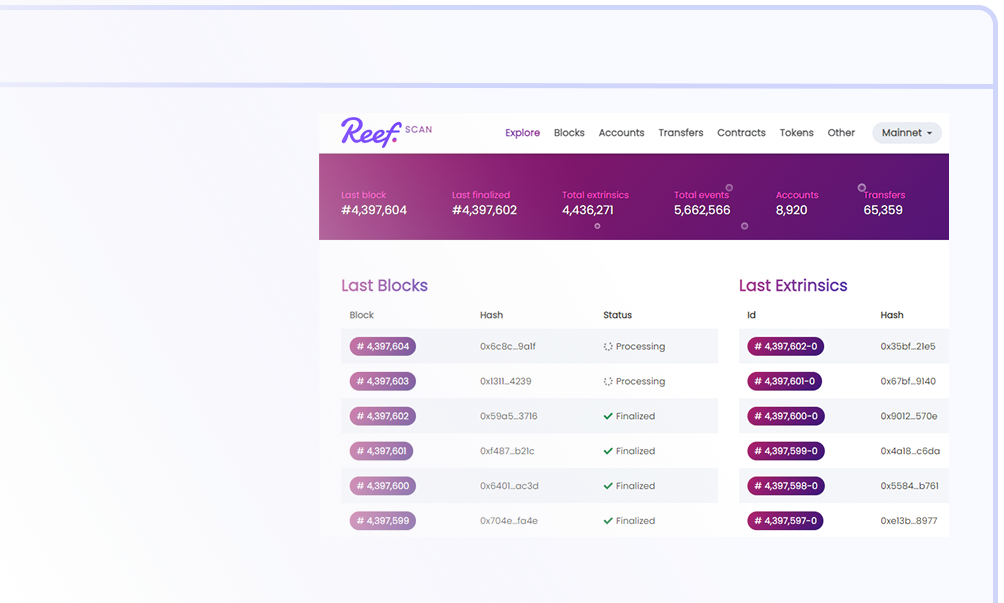The height and width of the screenshot is (603, 1004).
Task: Open the Other navigation menu
Action: tap(841, 133)
